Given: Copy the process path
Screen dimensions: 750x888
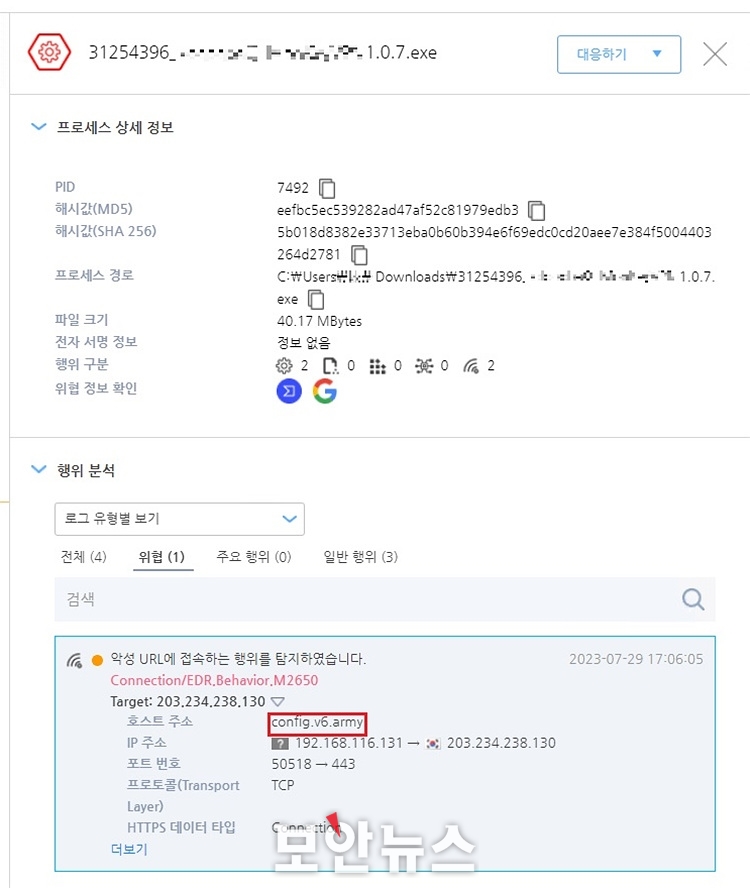Looking at the screenshot, I should (x=316, y=299).
